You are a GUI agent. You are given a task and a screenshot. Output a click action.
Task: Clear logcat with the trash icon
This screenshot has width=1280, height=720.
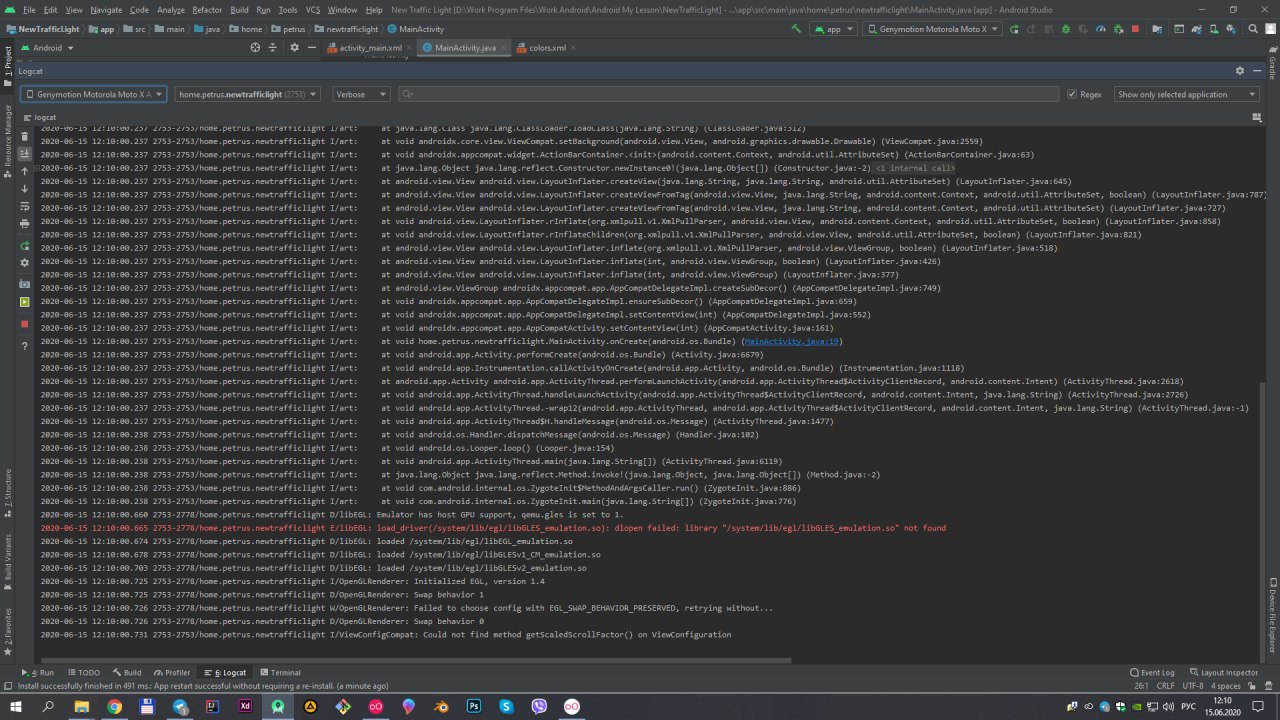[x=25, y=136]
